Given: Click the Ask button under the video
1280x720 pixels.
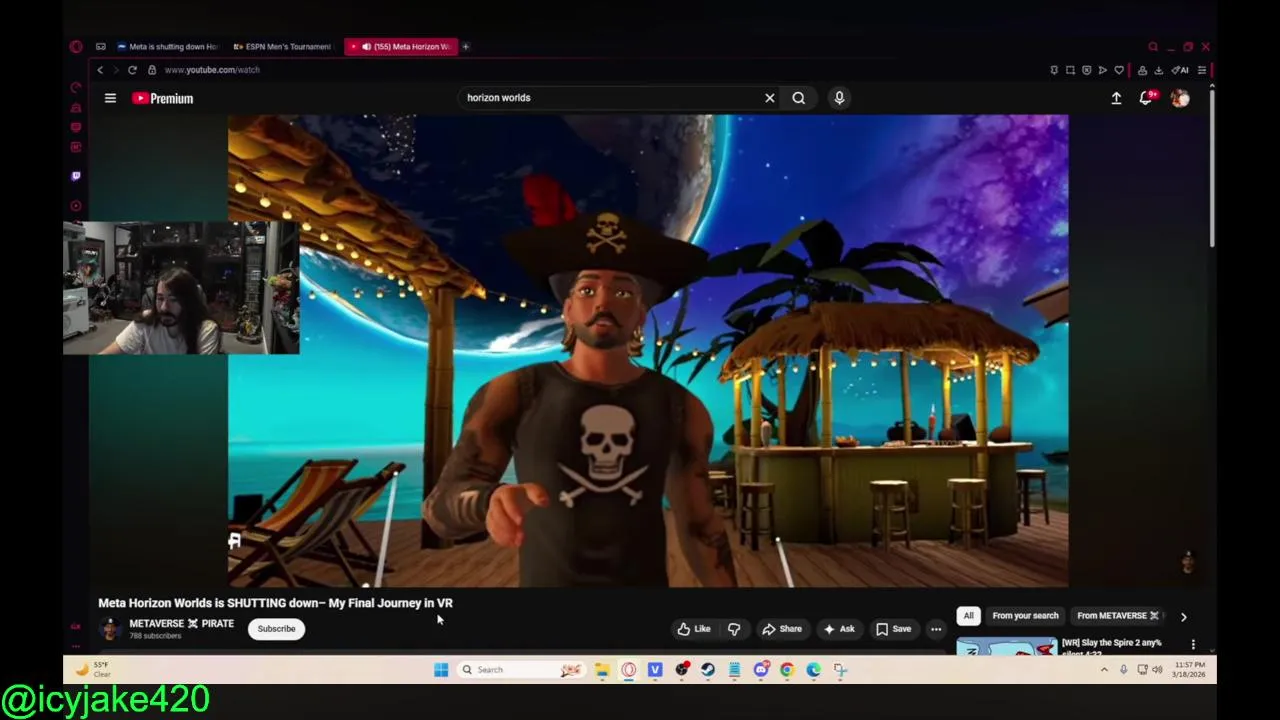Looking at the screenshot, I should click(839, 629).
